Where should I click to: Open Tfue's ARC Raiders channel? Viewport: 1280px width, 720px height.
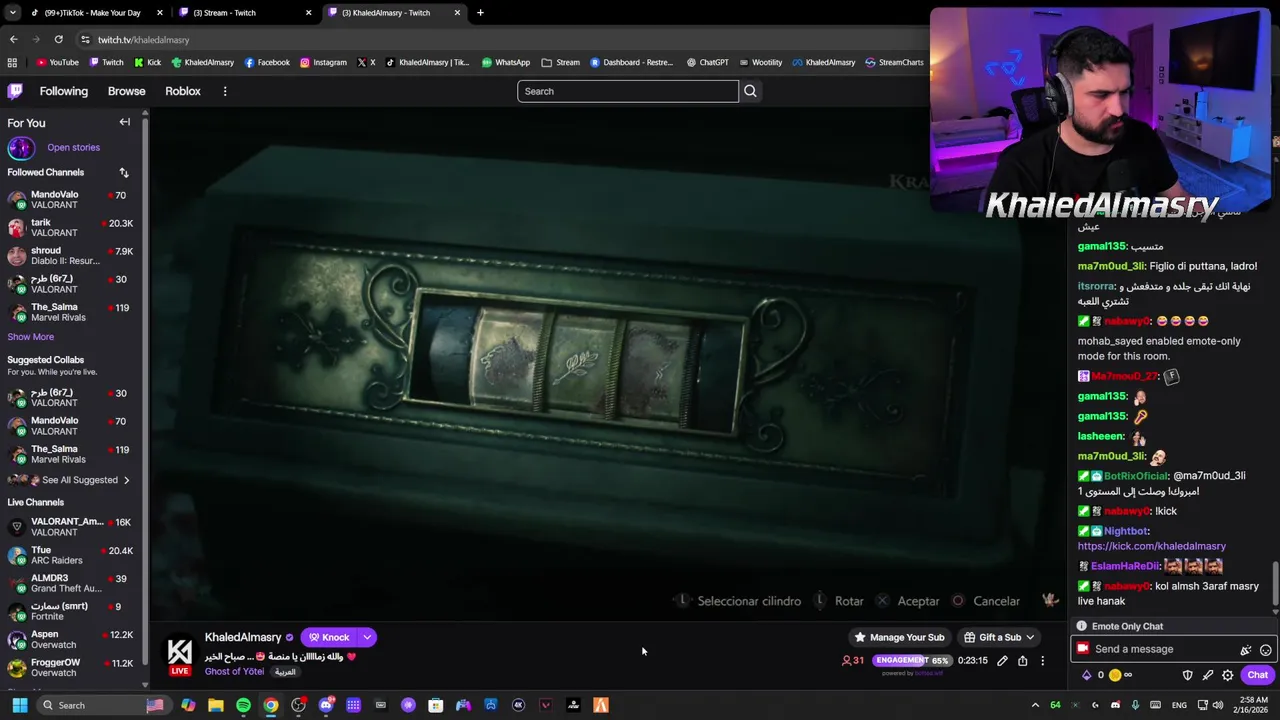pyautogui.click(x=70, y=555)
